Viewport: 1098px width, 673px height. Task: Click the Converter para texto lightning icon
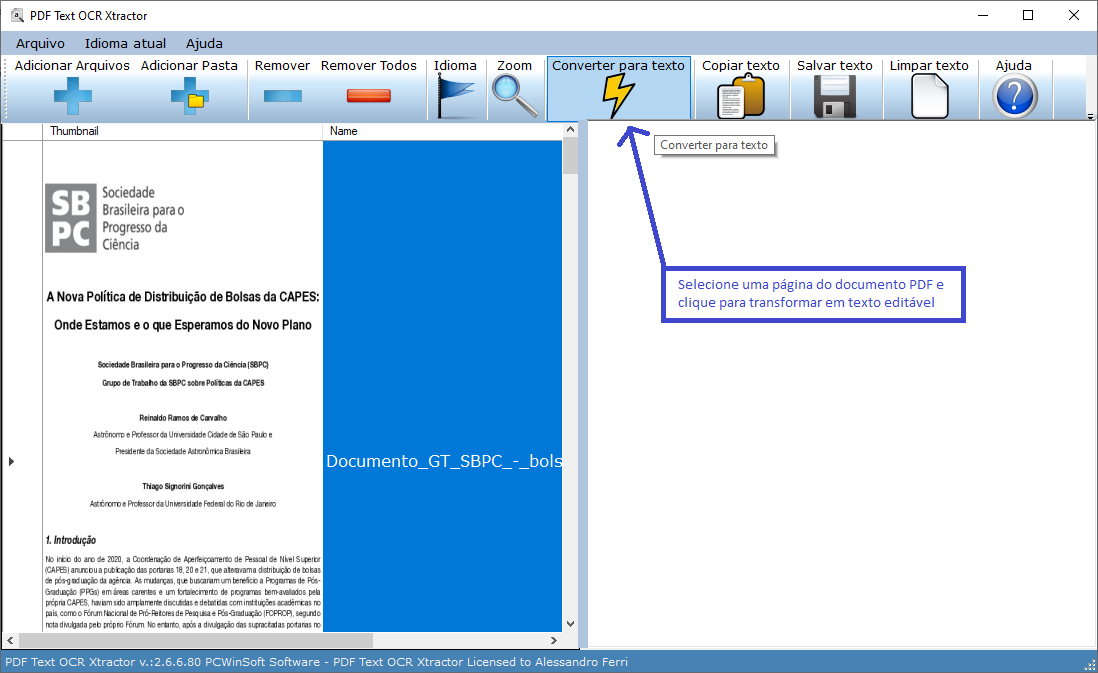tap(618, 95)
